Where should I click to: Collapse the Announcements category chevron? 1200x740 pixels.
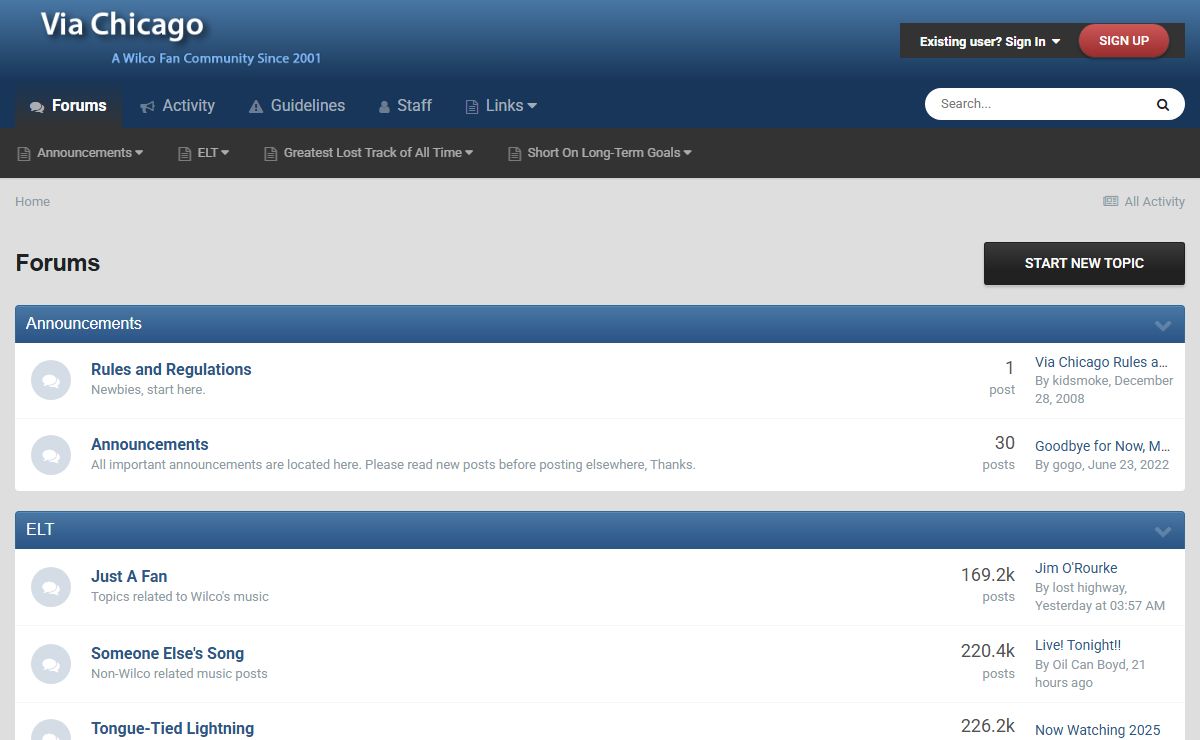[x=1163, y=325]
